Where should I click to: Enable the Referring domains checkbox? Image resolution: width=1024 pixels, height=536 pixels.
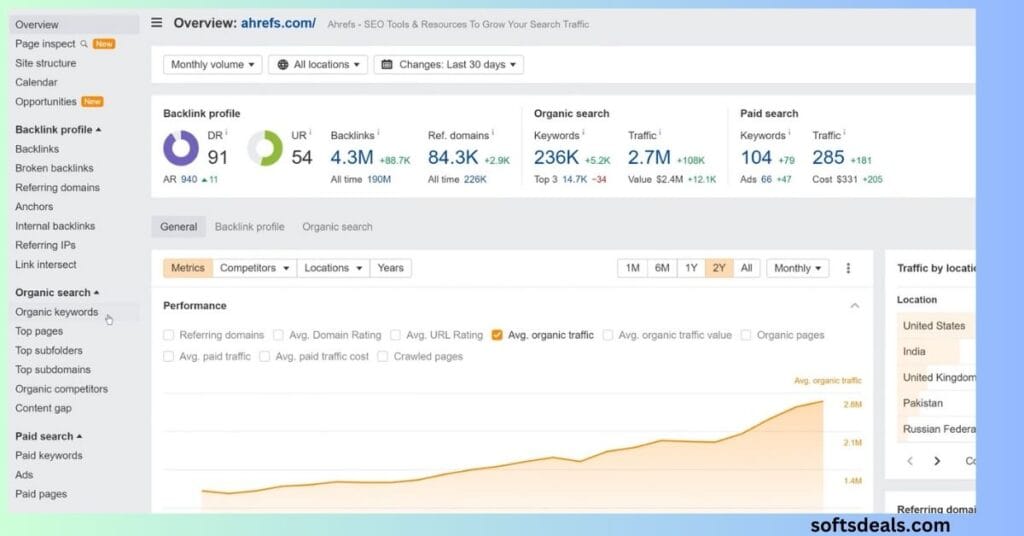pyautogui.click(x=168, y=335)
